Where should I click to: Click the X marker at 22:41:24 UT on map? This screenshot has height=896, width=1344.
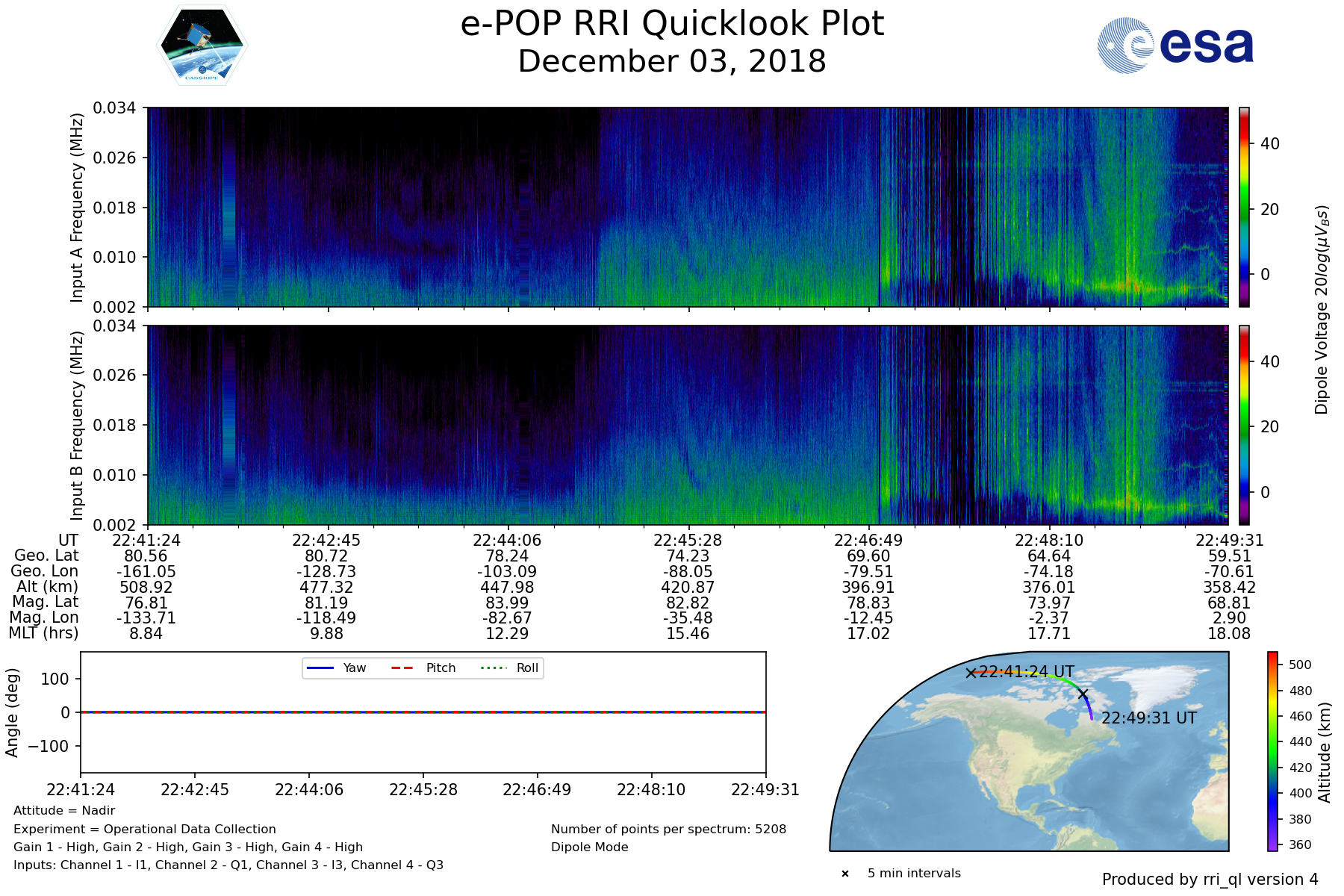(971, 673)
